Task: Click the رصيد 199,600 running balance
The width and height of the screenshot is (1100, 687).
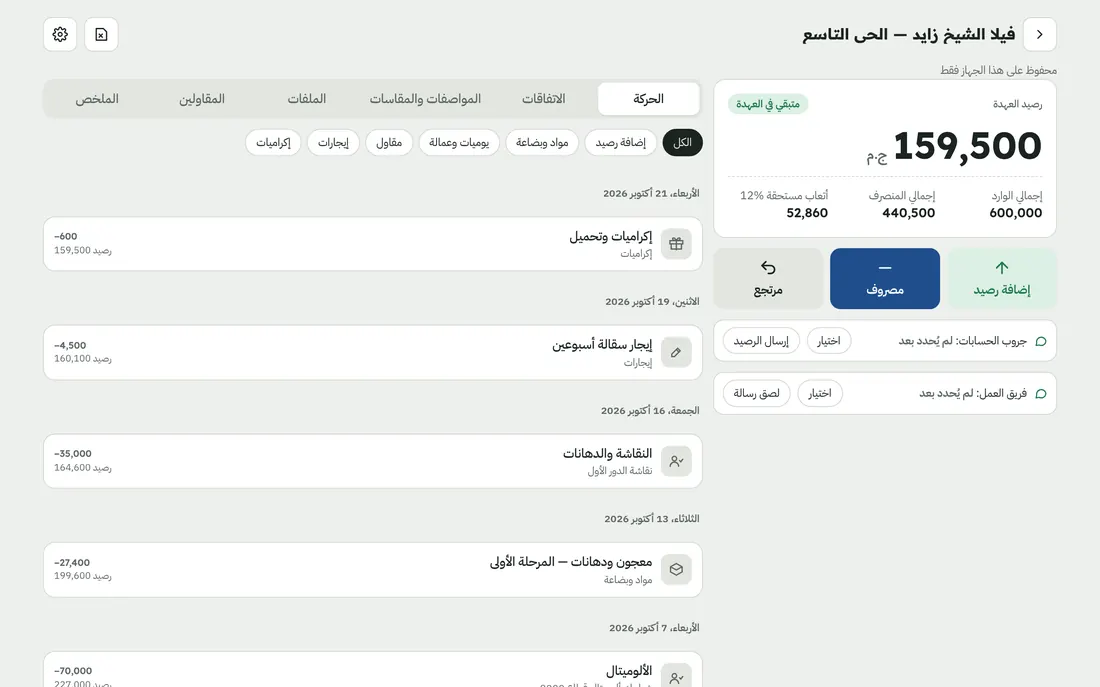Action: (x=83, y=576)
